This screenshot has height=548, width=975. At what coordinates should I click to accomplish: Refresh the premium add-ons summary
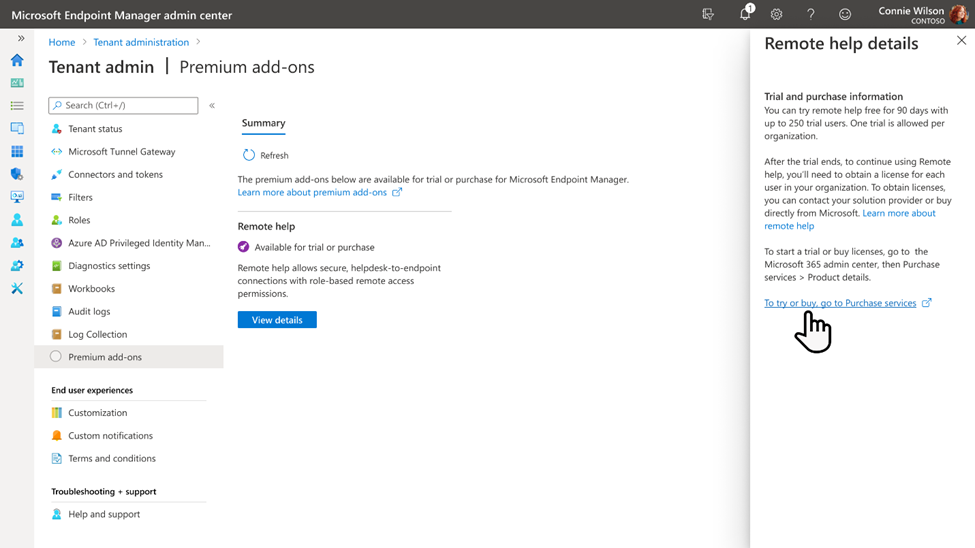[266, 156]
